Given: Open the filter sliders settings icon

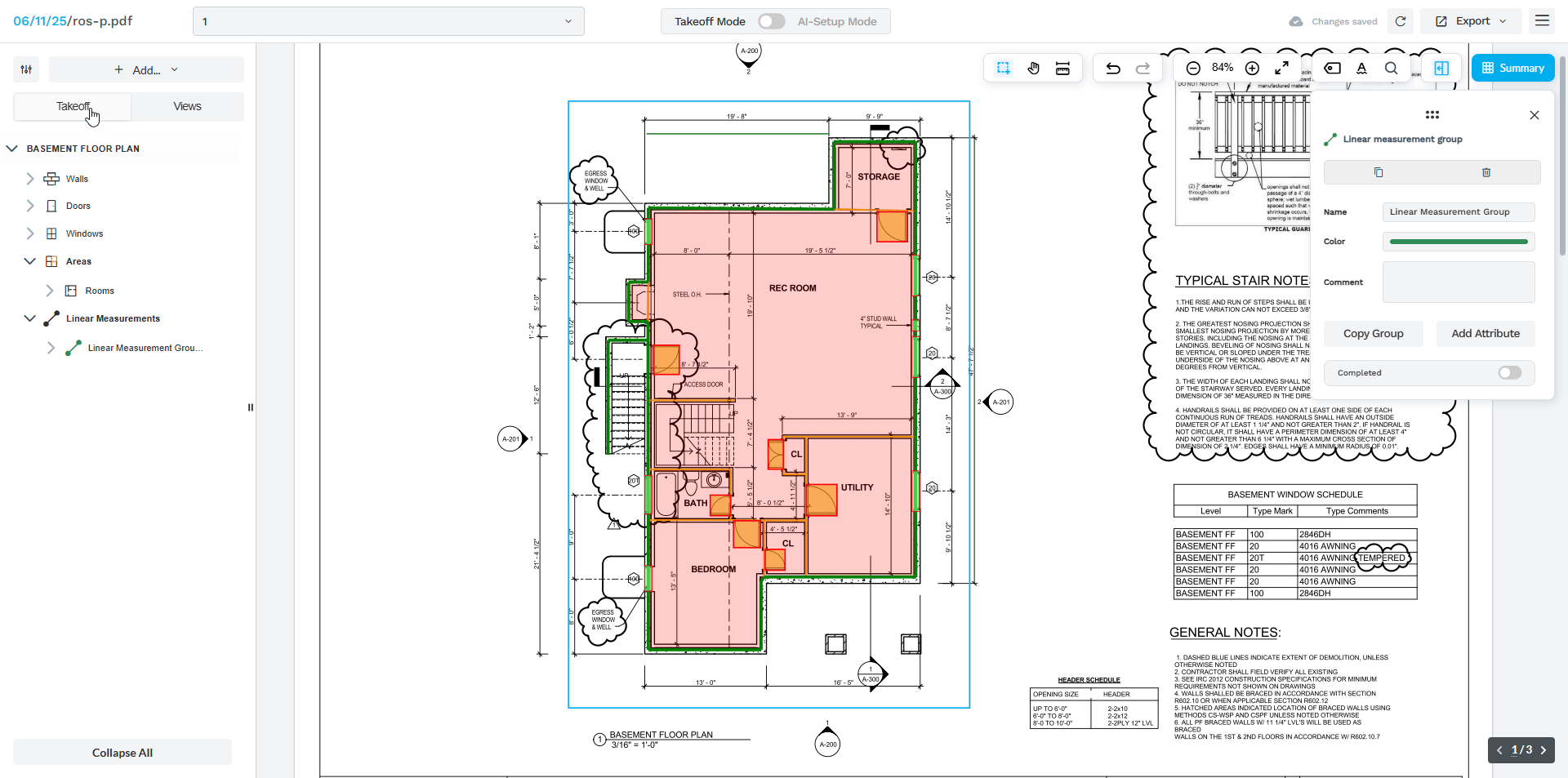Looking at the screenshot, I should pyautogui.click(x=26, y=69).
